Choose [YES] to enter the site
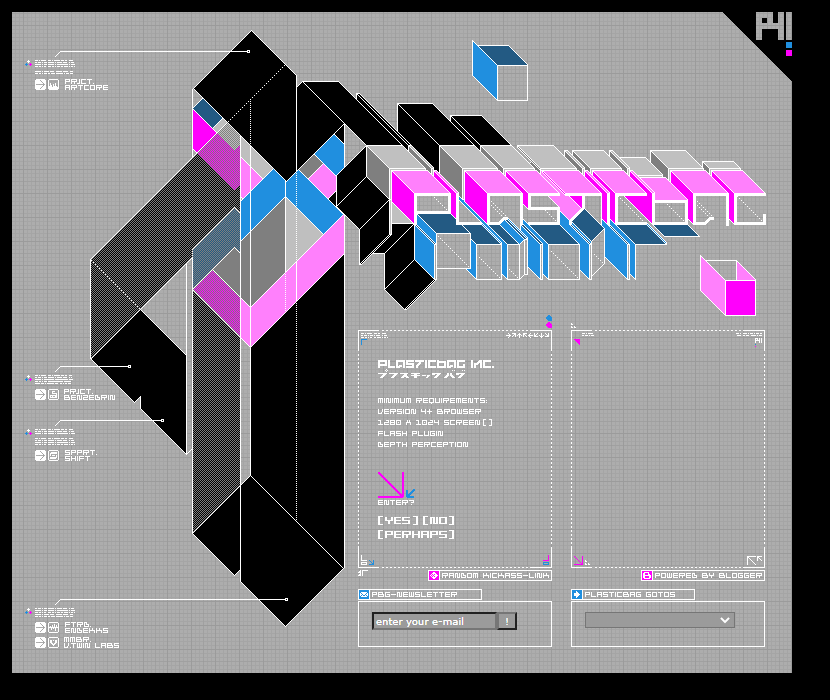830x700 pixels. [398, 520]
